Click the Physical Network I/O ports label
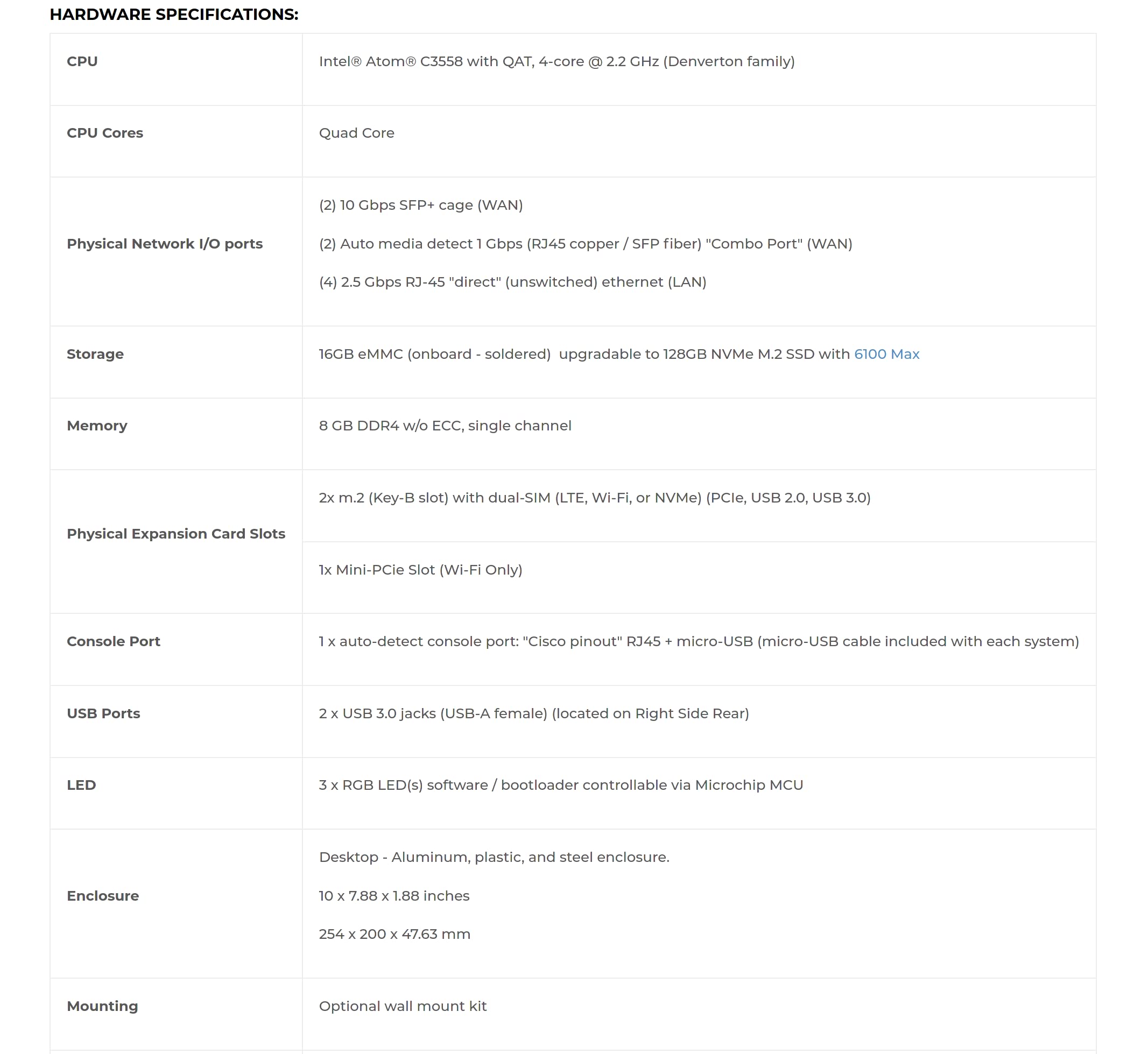This screenshot has width=1148, height=1054. pos(164,244)
